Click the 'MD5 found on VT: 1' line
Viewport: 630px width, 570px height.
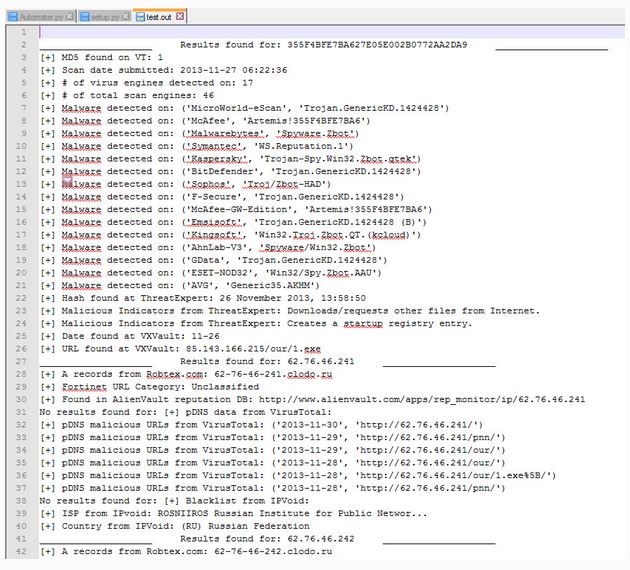(x=101, y=57)
